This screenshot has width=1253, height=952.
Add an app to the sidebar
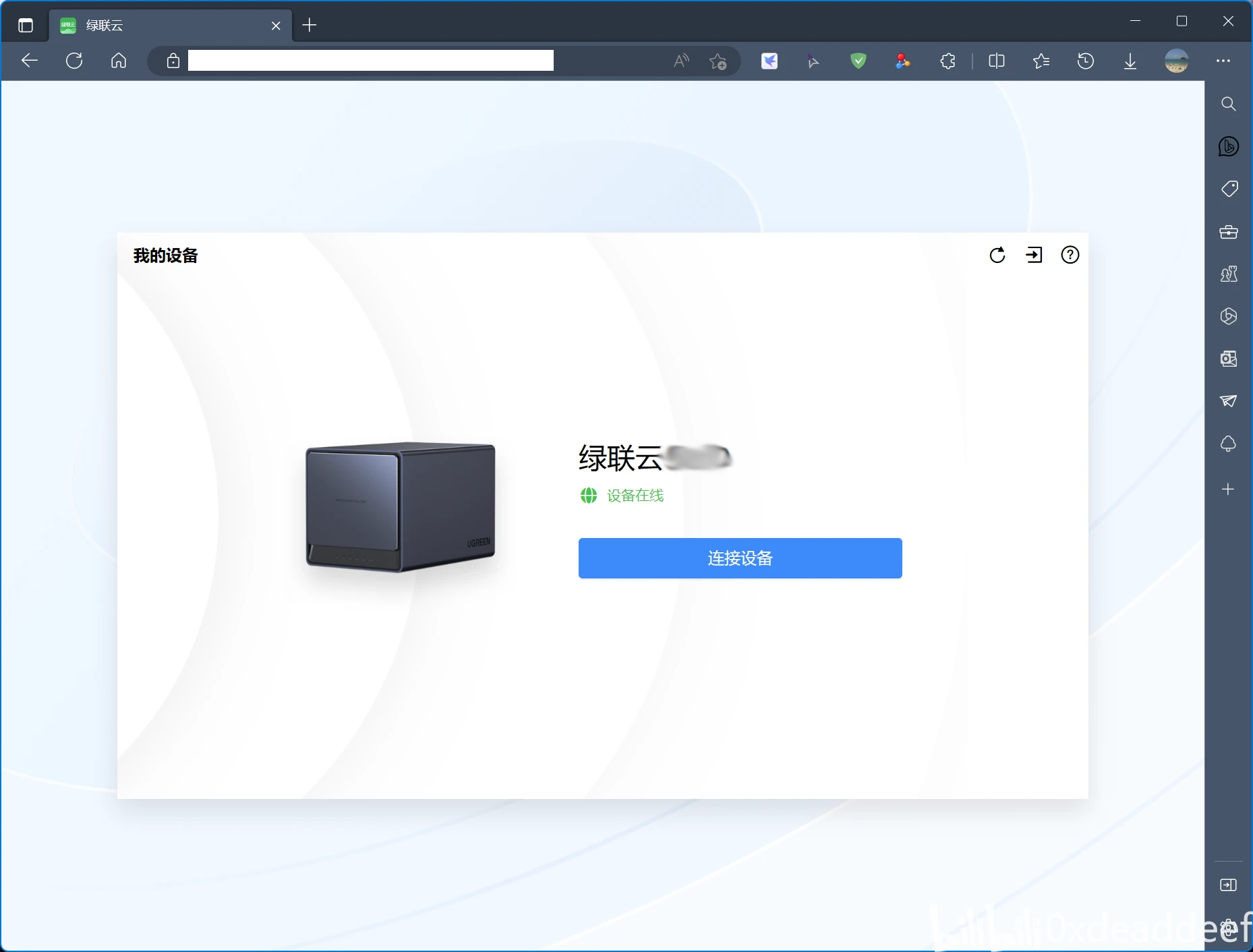(x=1229, y=489)
